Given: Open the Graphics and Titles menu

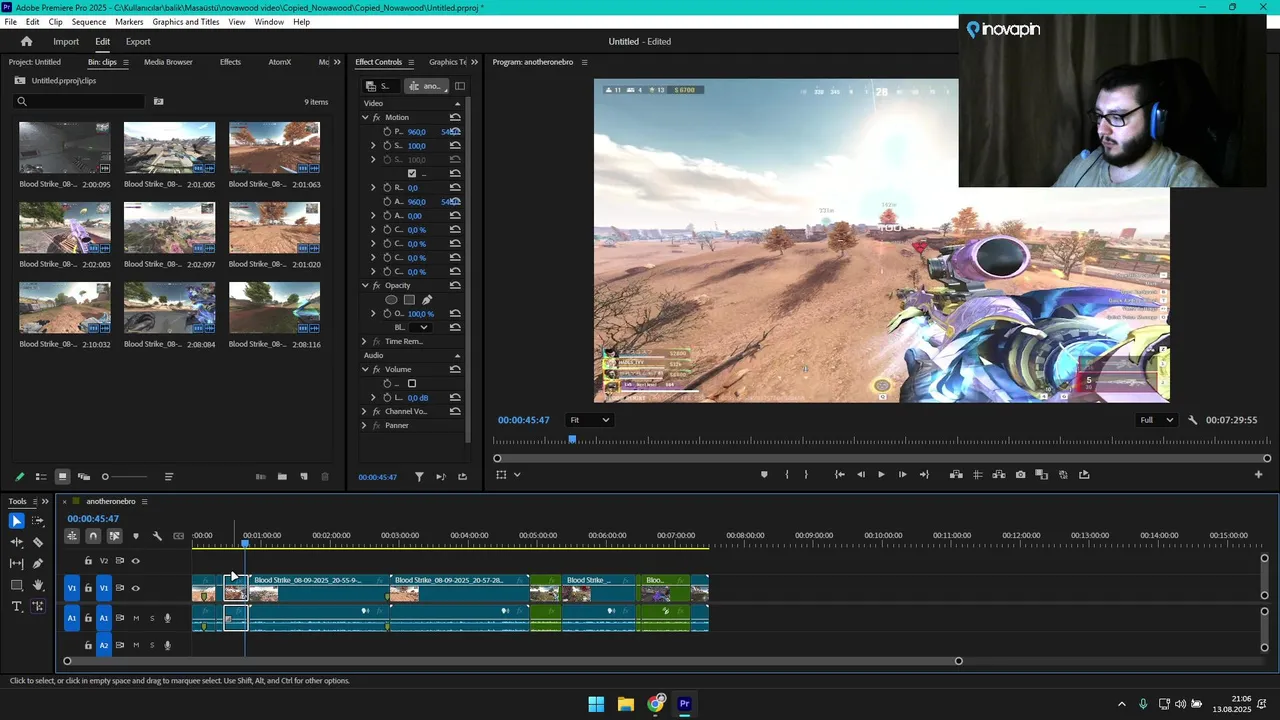Looking at the screenshot, I should [x=186, y=22].
